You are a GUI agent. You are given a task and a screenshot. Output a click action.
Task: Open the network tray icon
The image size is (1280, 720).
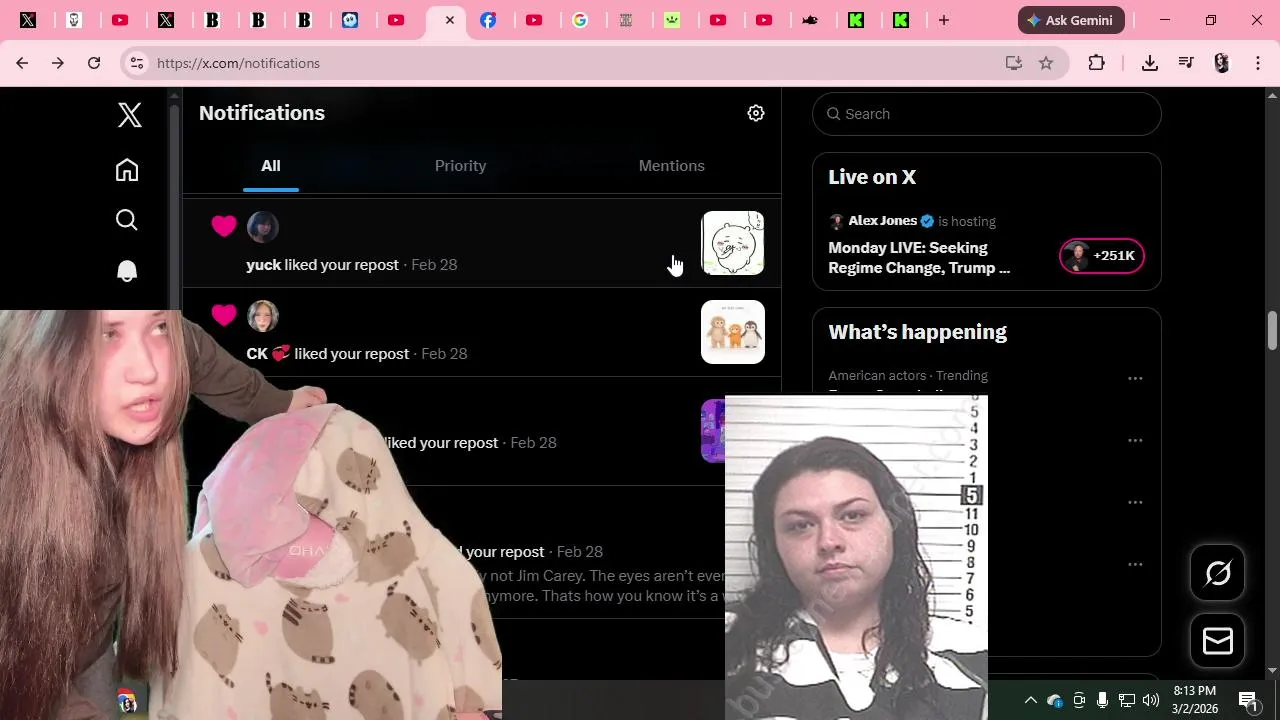pyautogui.click(x=1127, y=700)
